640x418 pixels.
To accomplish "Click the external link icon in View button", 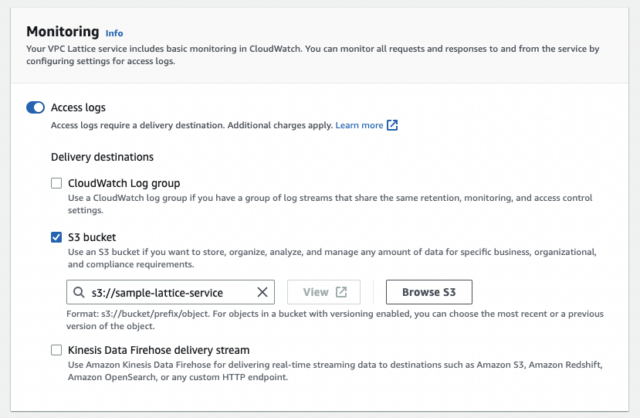I will pyautogui.click(x=341, y=292).
